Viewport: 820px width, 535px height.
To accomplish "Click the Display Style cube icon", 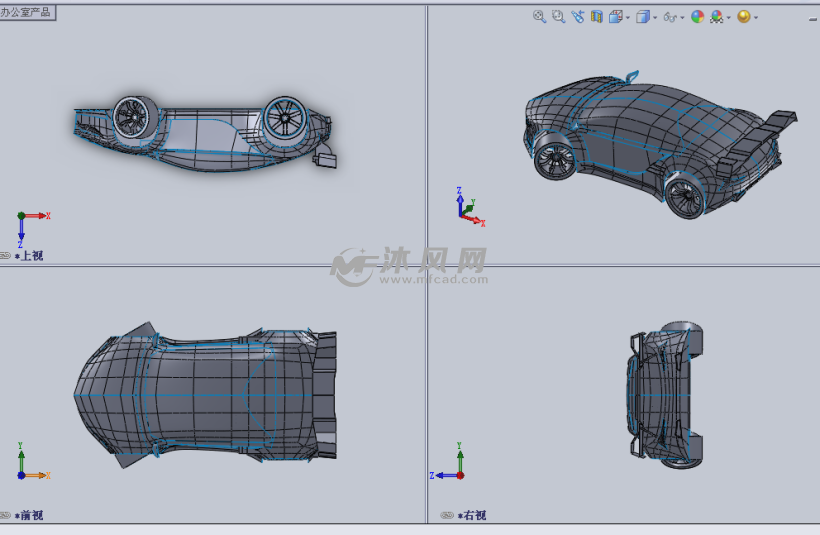I will click(643, 16).
